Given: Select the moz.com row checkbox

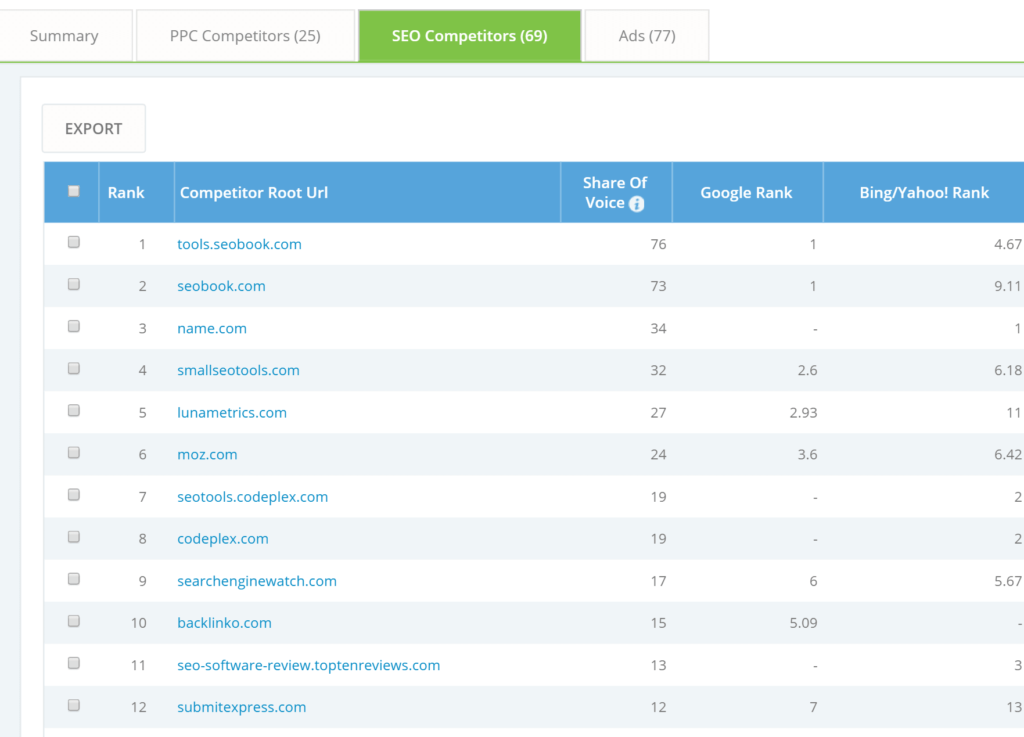Looking at the screenshot, I should coord(74,452).
